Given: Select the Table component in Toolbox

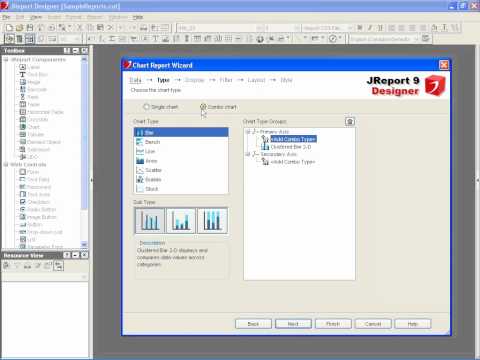Looking at the screenshot, I should pos(29,104).
